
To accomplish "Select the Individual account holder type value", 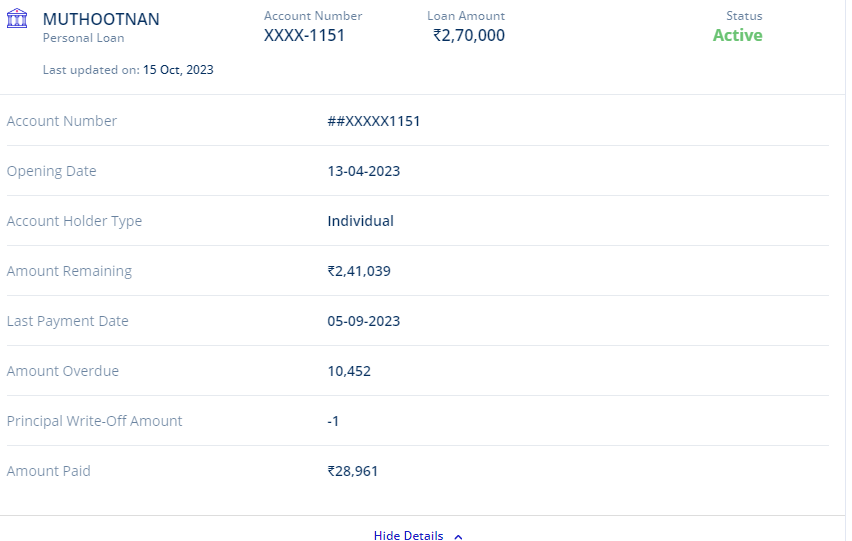I will (x=360, y=221).
